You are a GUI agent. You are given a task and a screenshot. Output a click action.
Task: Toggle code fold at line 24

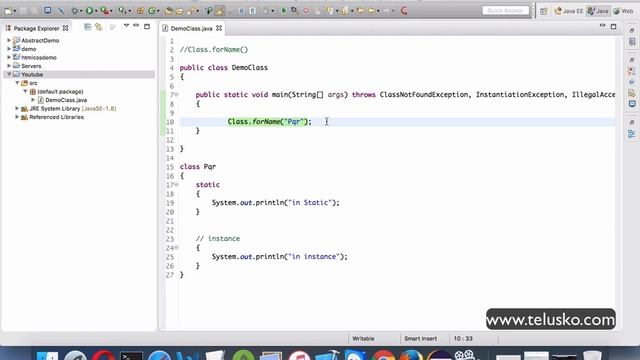click(x=176, y=247)
